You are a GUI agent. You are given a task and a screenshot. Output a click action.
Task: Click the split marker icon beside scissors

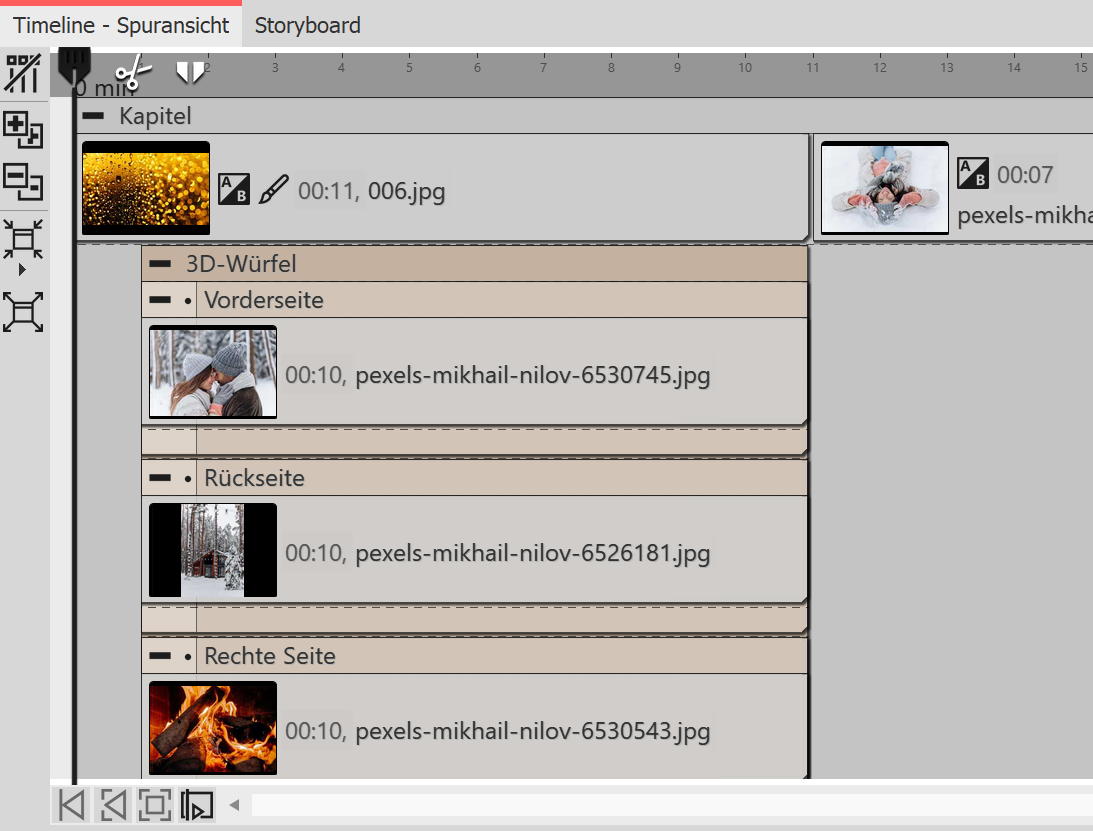click(x=190, y=72)
